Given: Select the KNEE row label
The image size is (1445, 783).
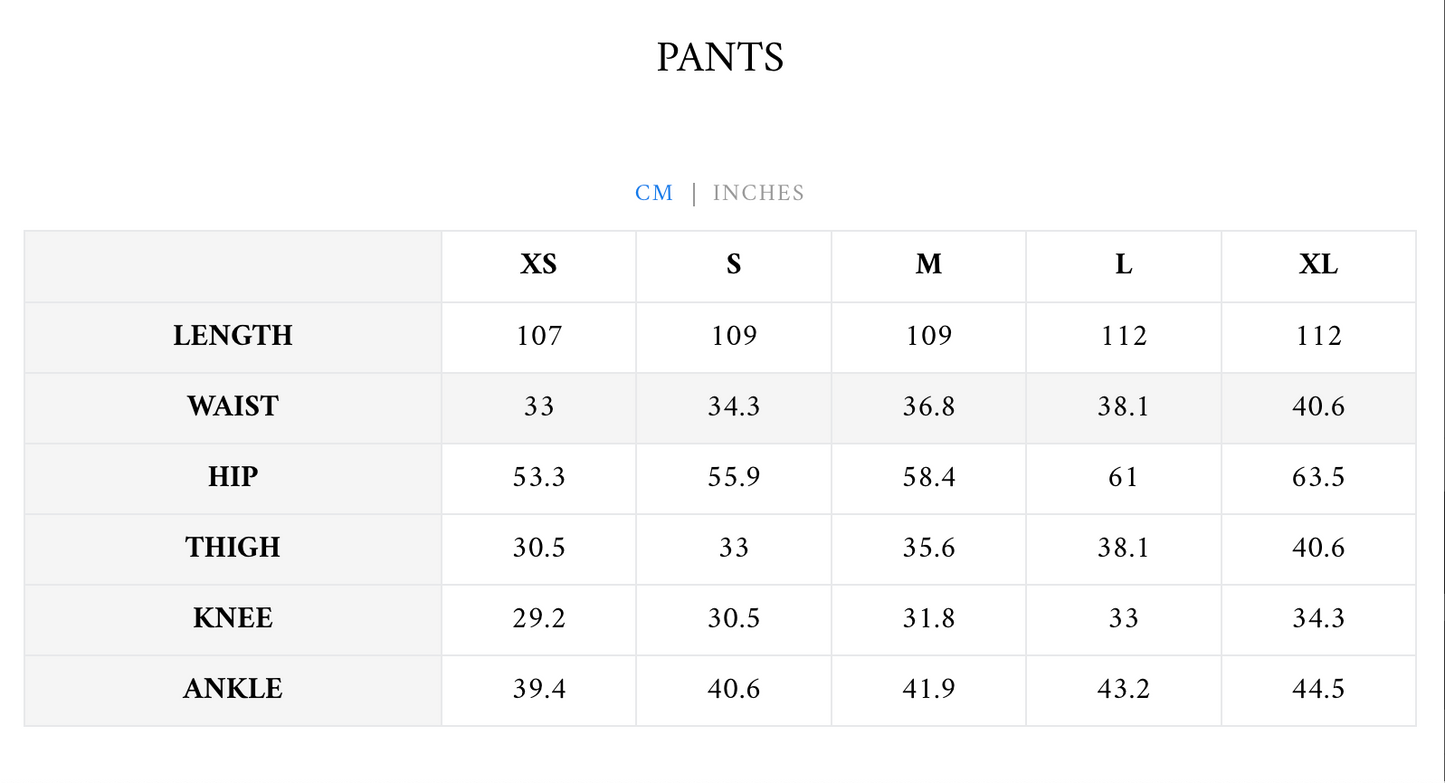Looking at the screenshot, I should (233, 618).
